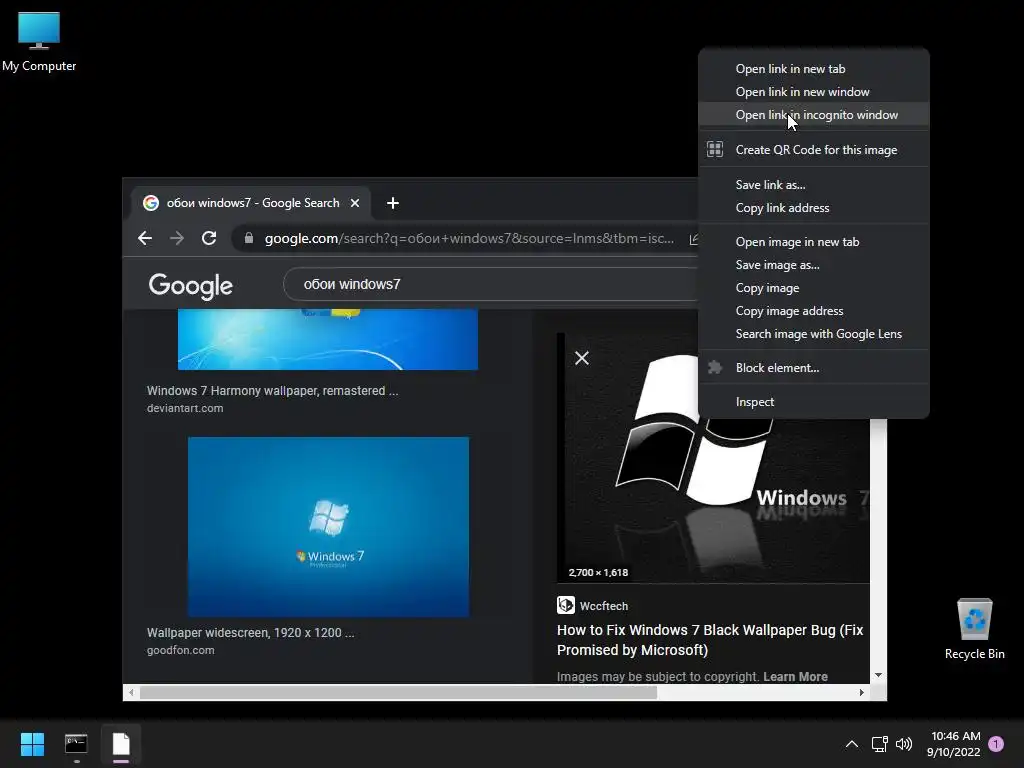Click the Harmony wallpaper thumbnail
Screen dimensions: 1024x768
(328, 340)
